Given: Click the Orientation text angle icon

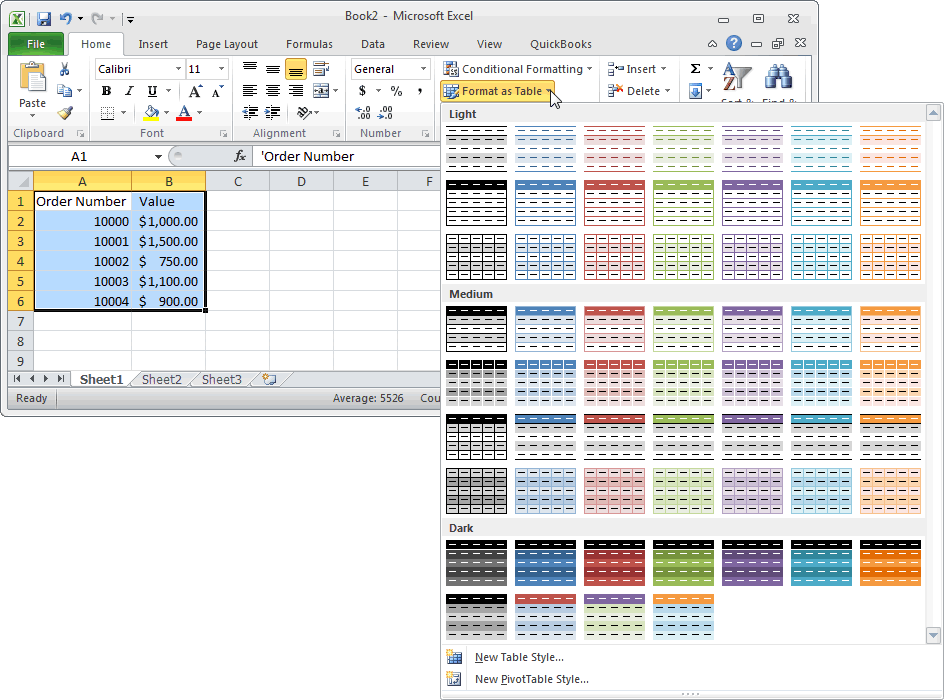Looking at the screenshot, I should click(x=304, y=113).
